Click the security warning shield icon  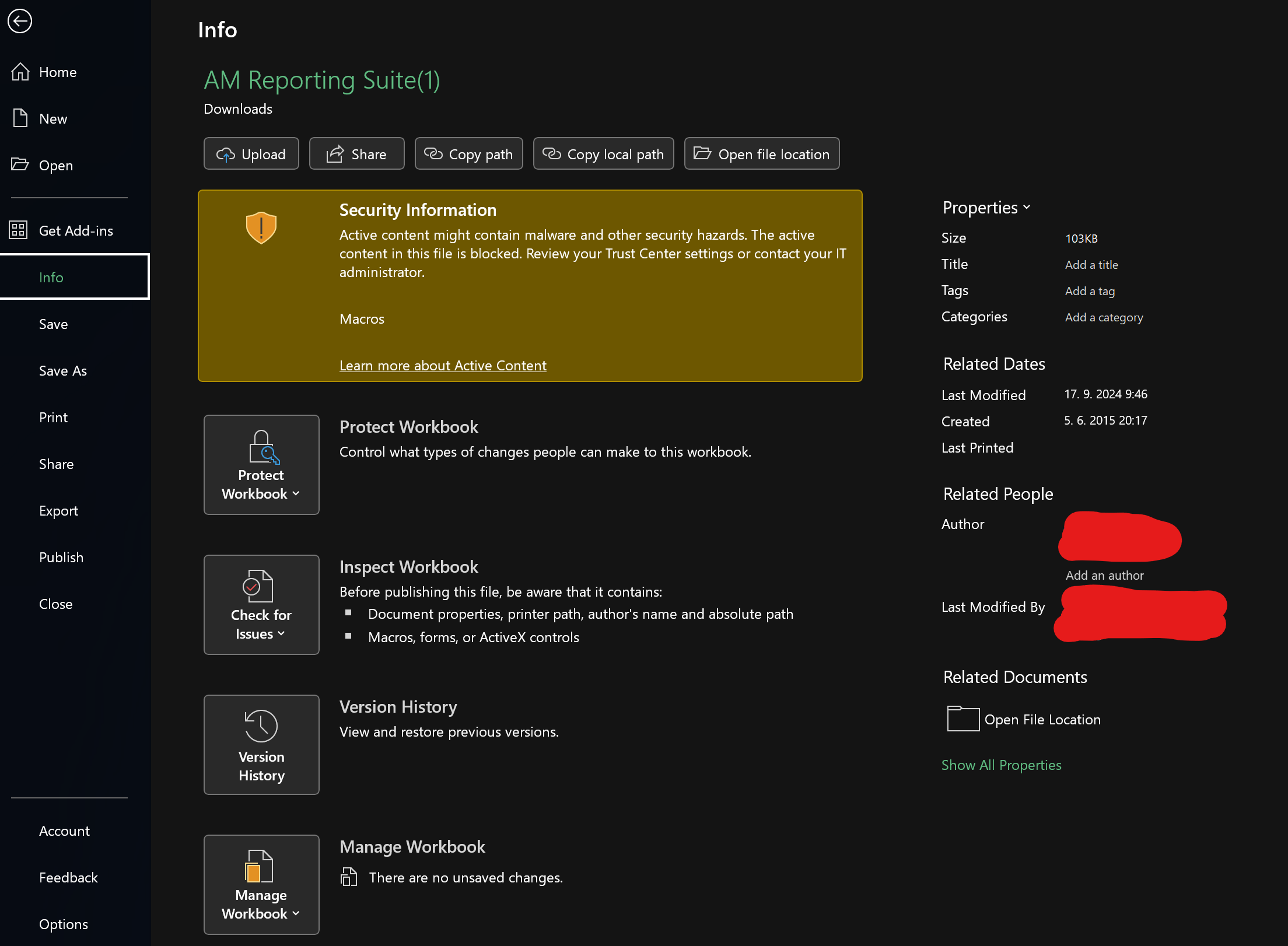(x=261, y=228)
